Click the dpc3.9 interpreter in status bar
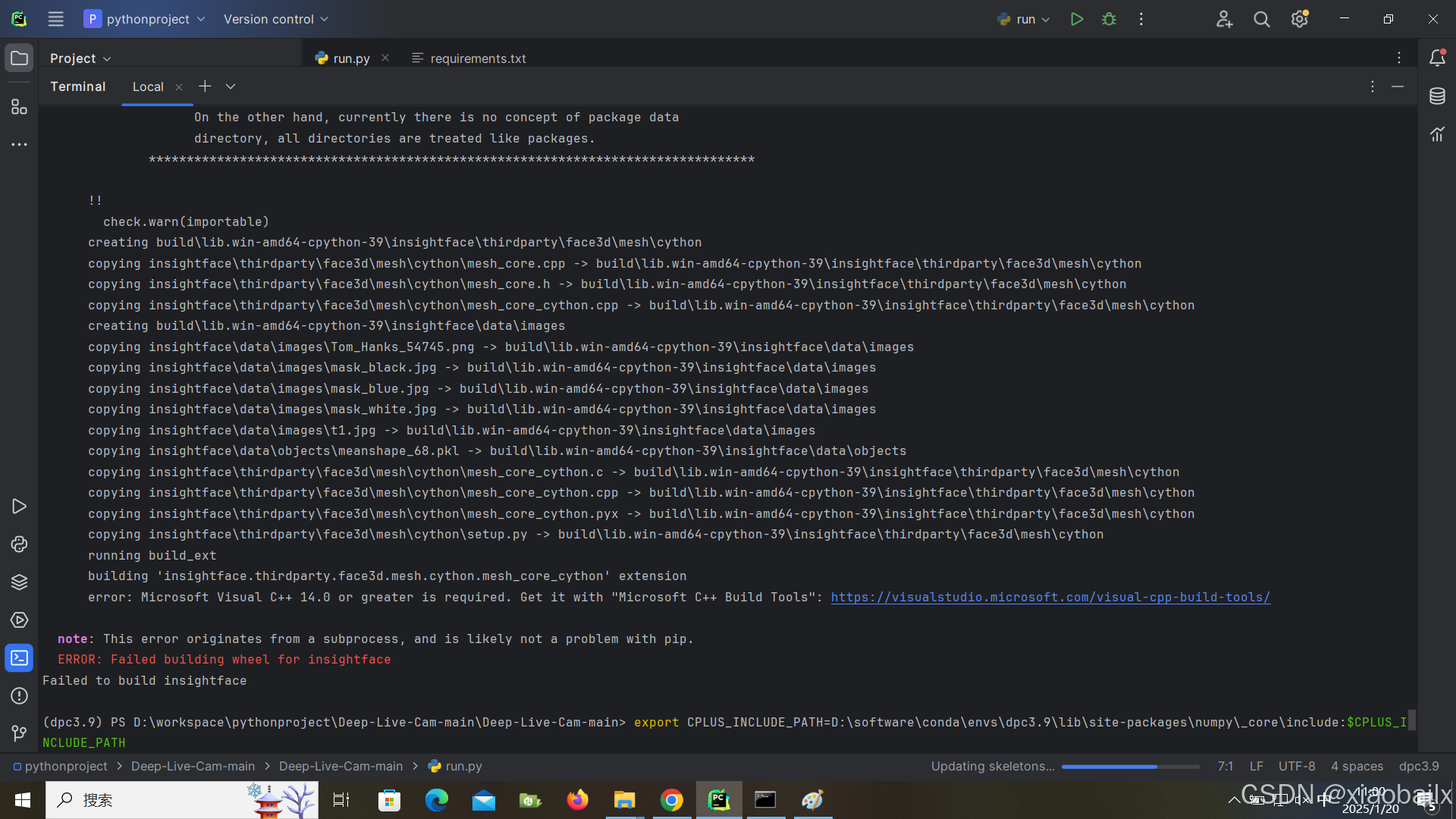 point(1418,766)
